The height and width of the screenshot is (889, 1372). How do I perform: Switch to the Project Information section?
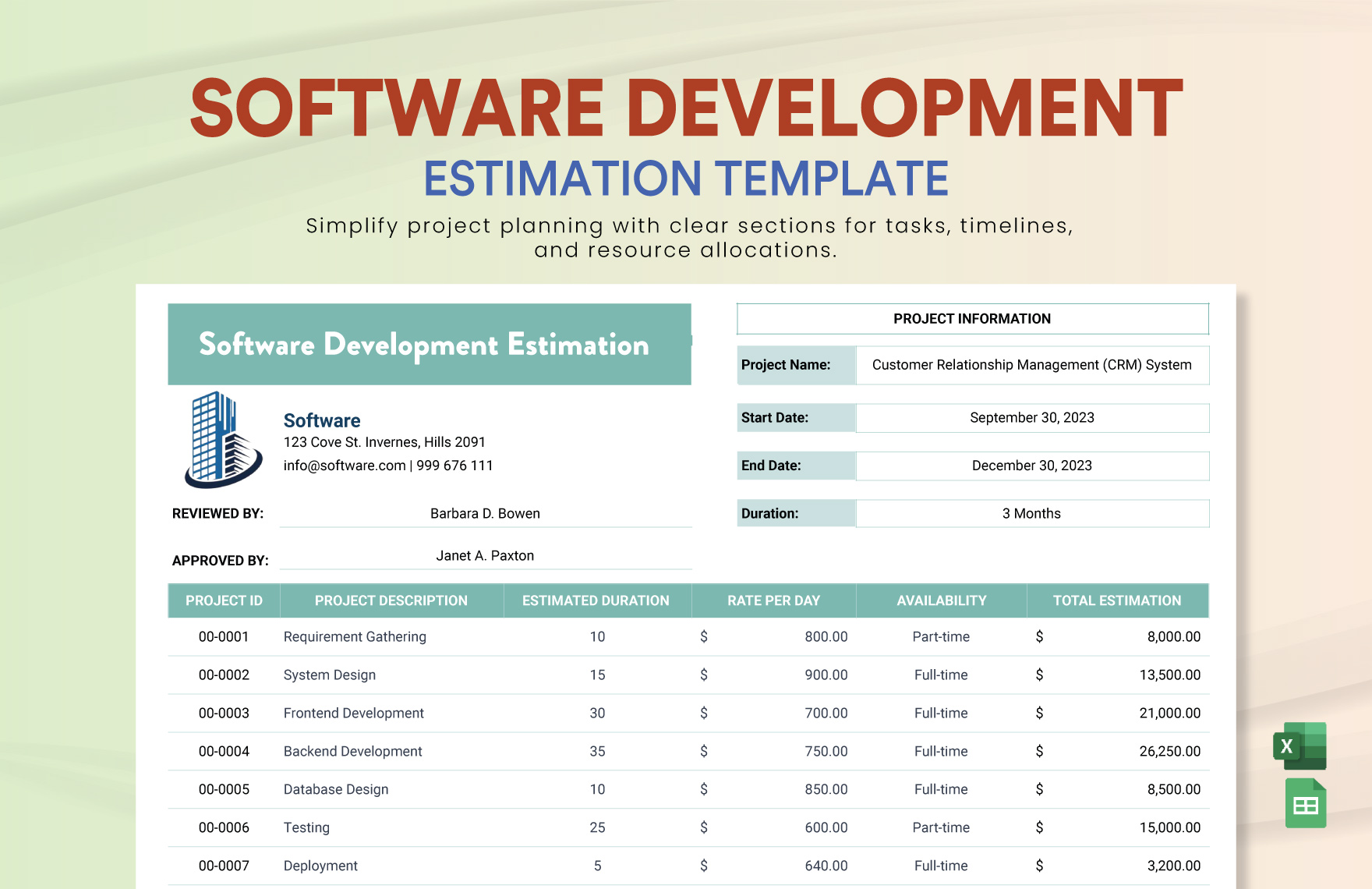click(x=971, y=318)
